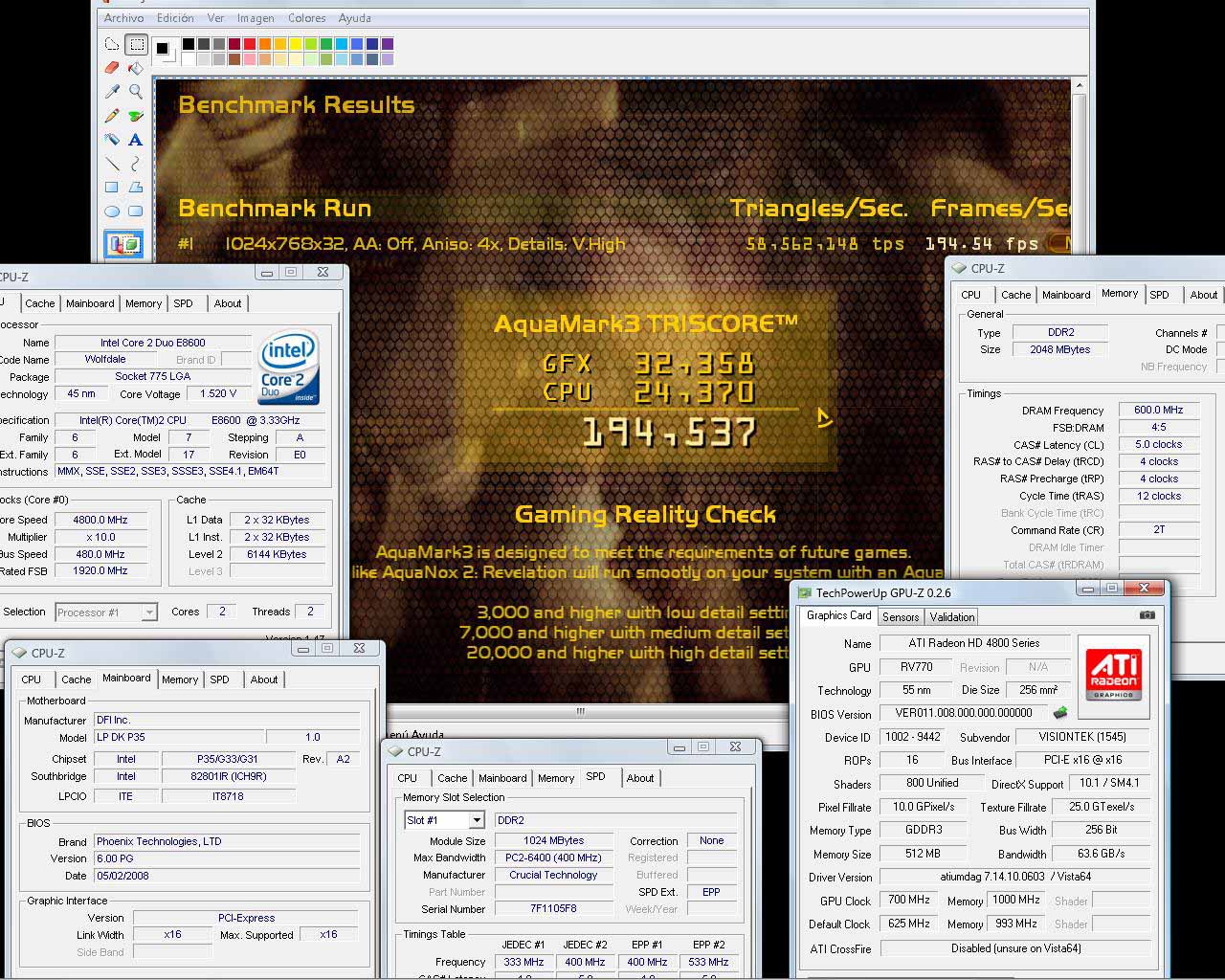Select the Curve tool in Paint
Screen dimensions: 1225x980
point(136,164)
